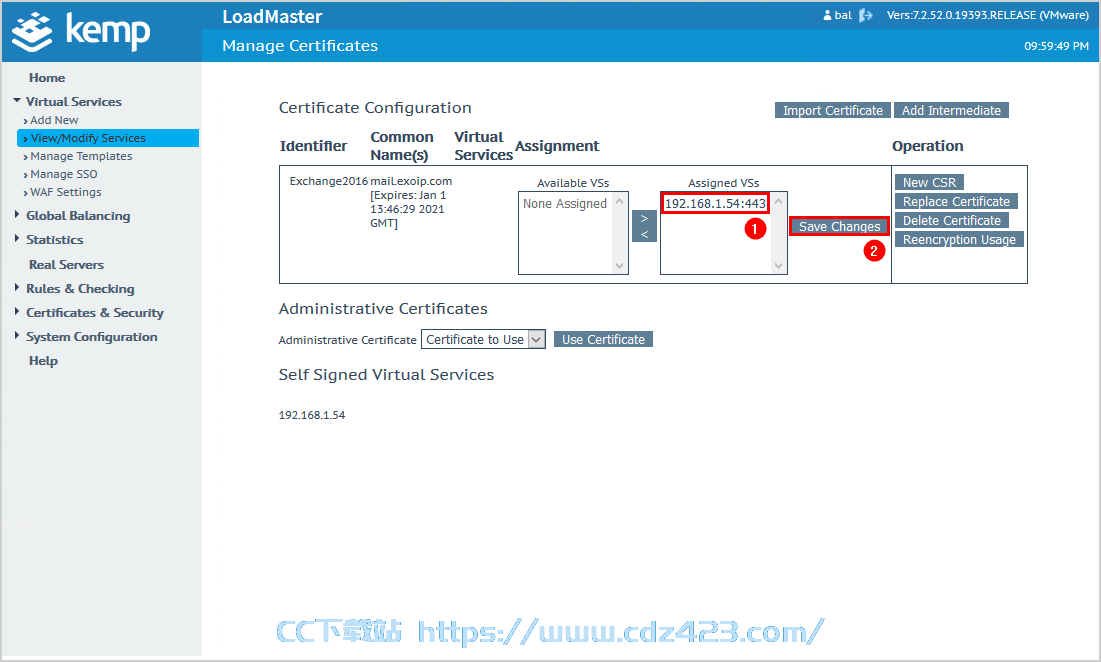Click the Kemp logo
1101x662 pixels.
[81, 32]
